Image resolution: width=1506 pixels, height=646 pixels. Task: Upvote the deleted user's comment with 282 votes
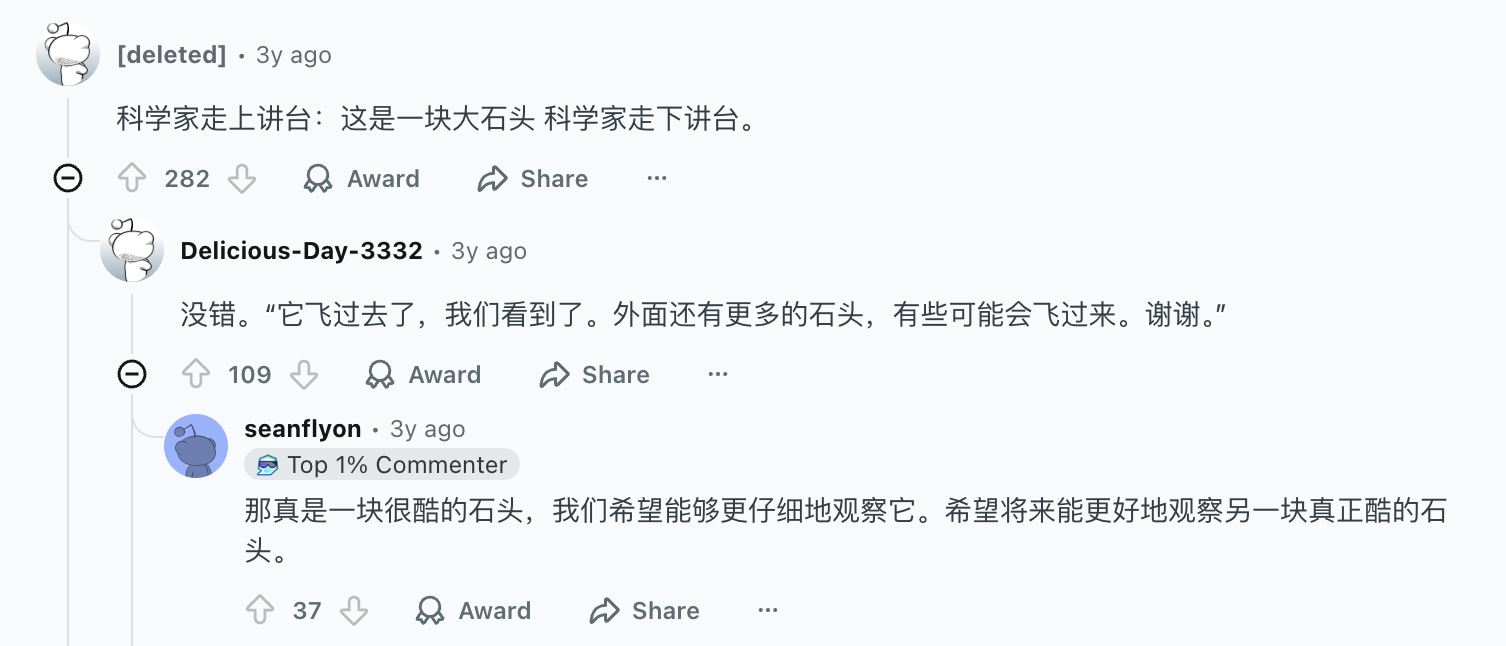coord(132,179)
